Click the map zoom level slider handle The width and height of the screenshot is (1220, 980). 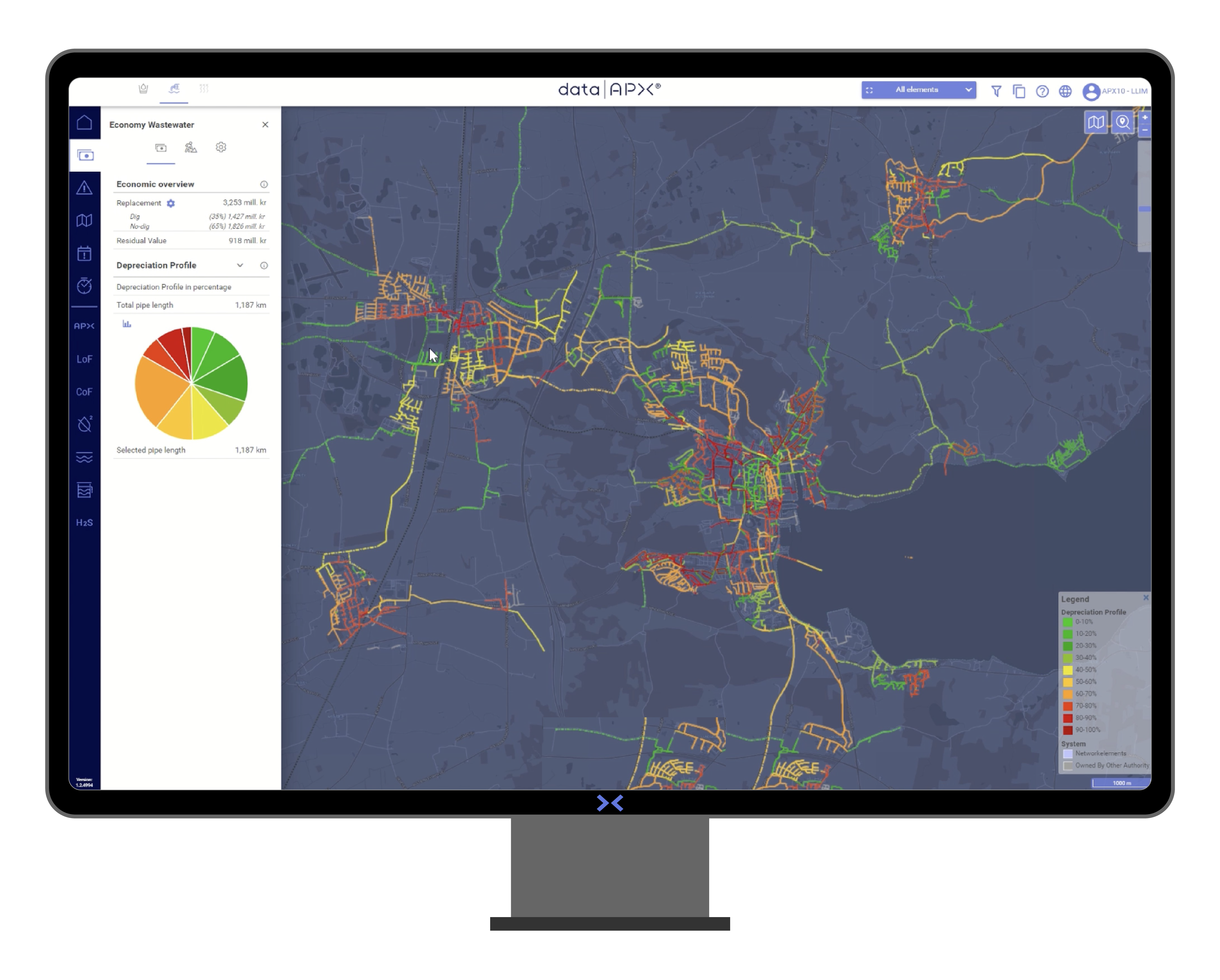(1144, 209)
